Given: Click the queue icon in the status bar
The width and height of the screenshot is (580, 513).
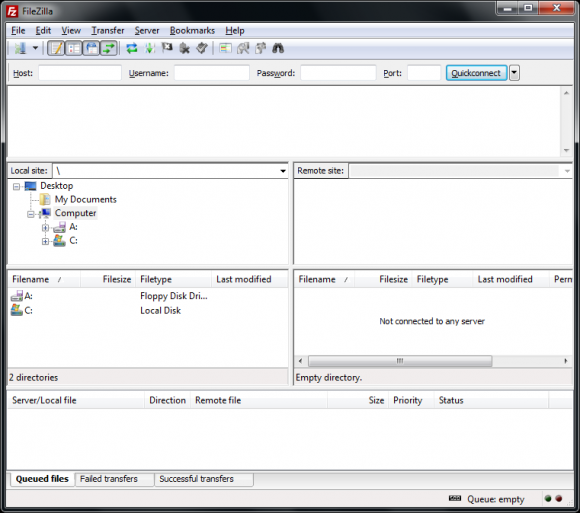Looking at the screenshot, I should click(455, 499).
